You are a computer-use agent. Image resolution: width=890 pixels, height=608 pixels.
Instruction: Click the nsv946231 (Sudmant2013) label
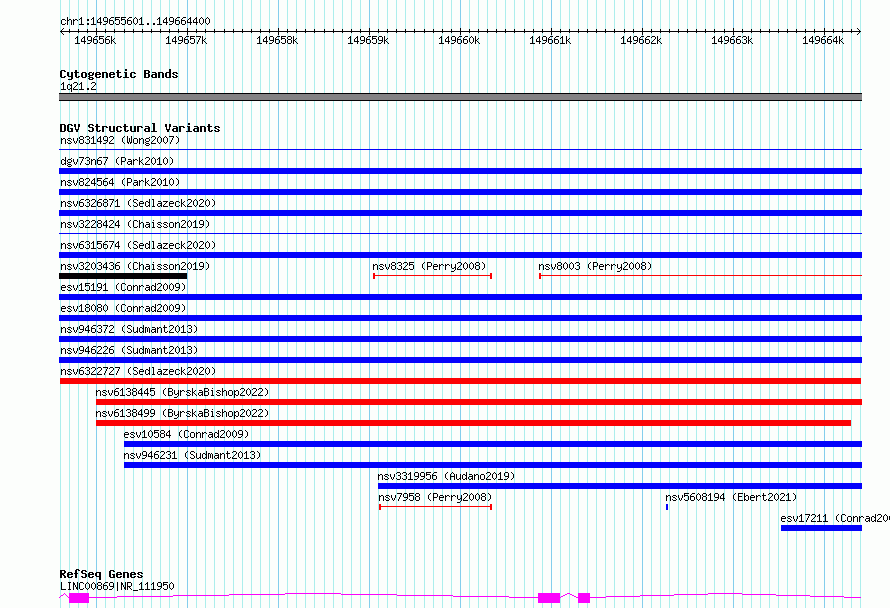[x=192, y=455]
